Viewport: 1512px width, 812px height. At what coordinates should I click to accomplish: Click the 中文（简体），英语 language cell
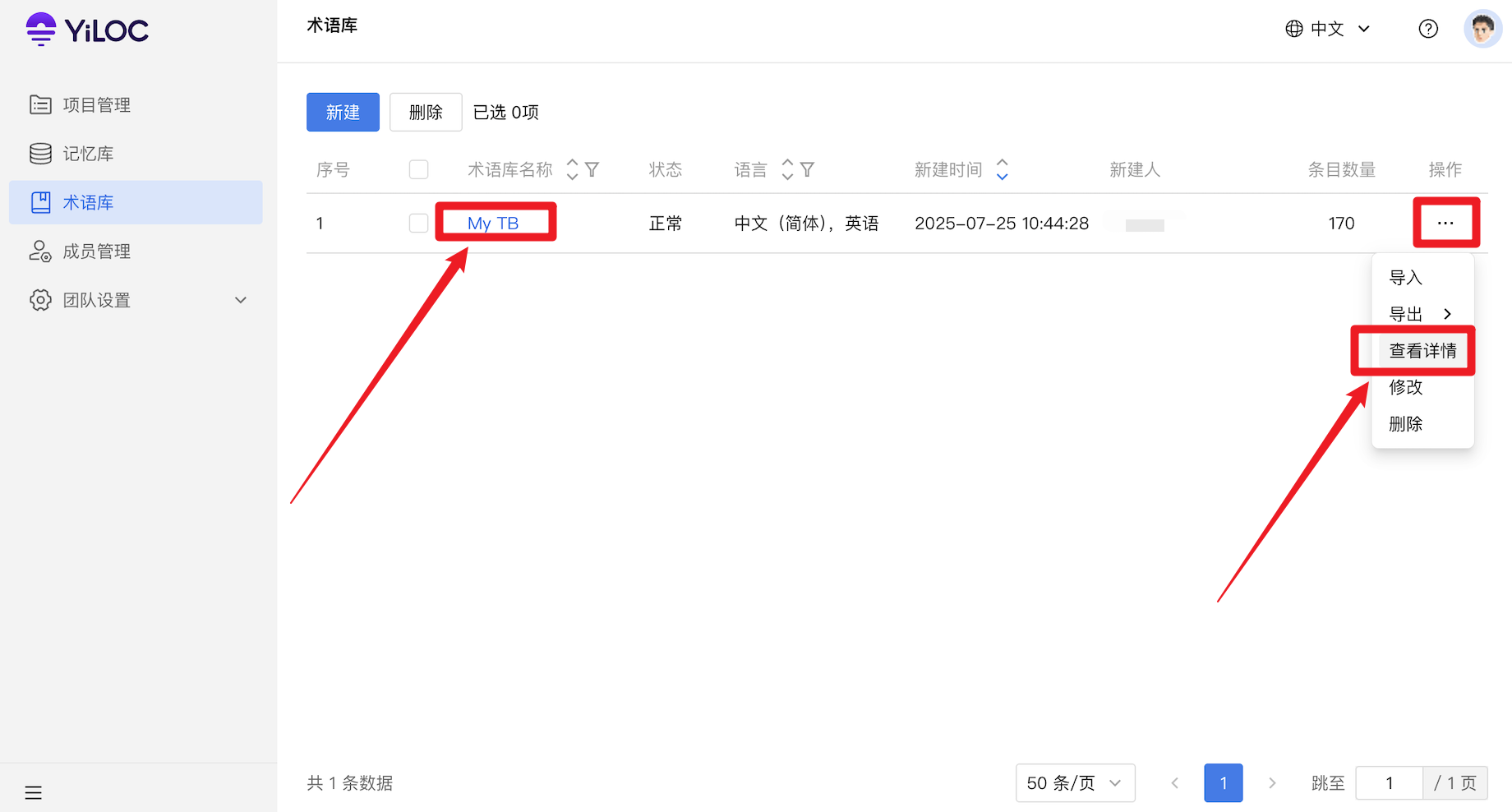806,224
